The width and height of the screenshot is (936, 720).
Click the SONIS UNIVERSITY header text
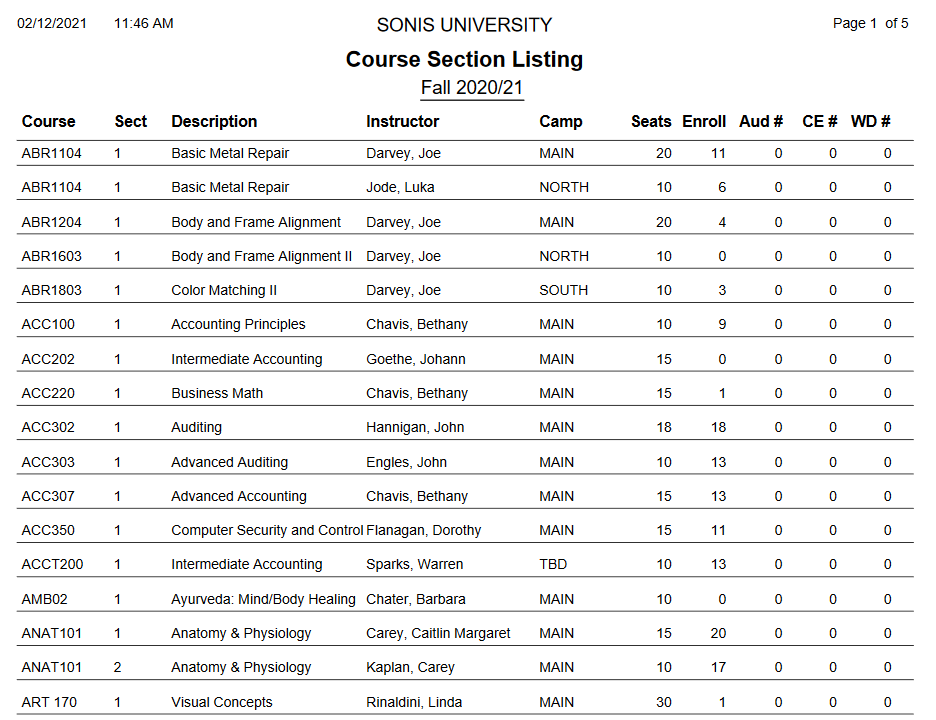464,25
